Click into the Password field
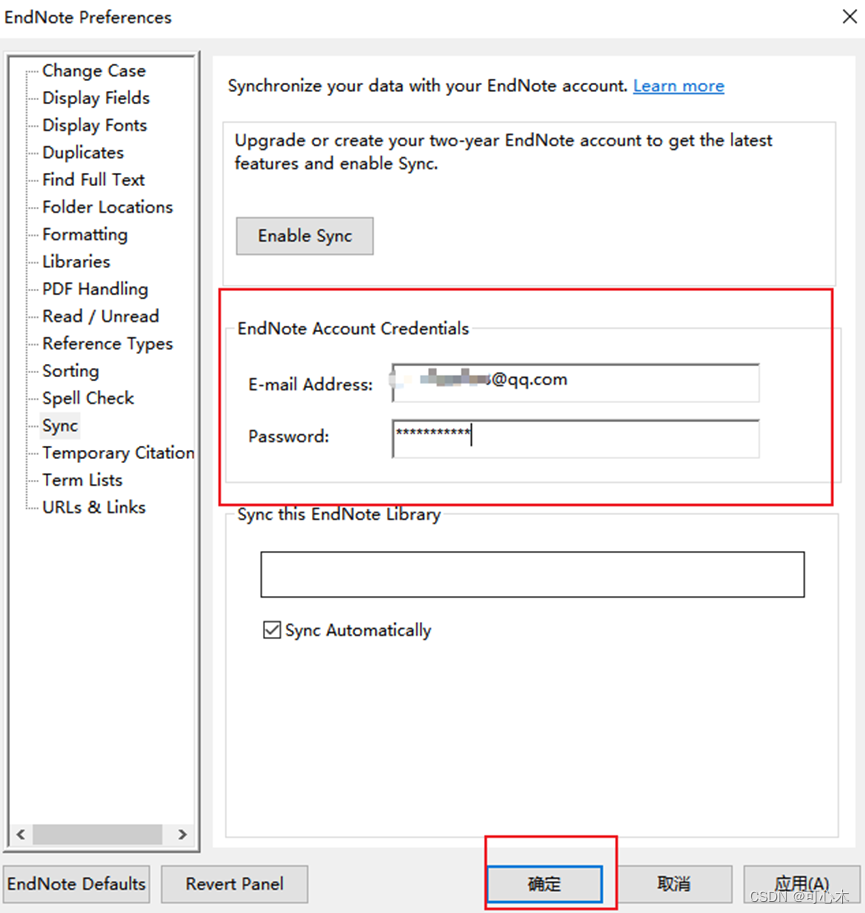The height and width of the screenshot is (913, 865). 576,438
